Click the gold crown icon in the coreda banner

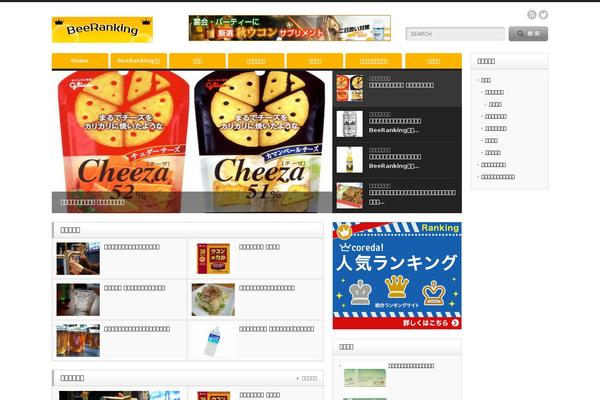click(x=397, y=287)
